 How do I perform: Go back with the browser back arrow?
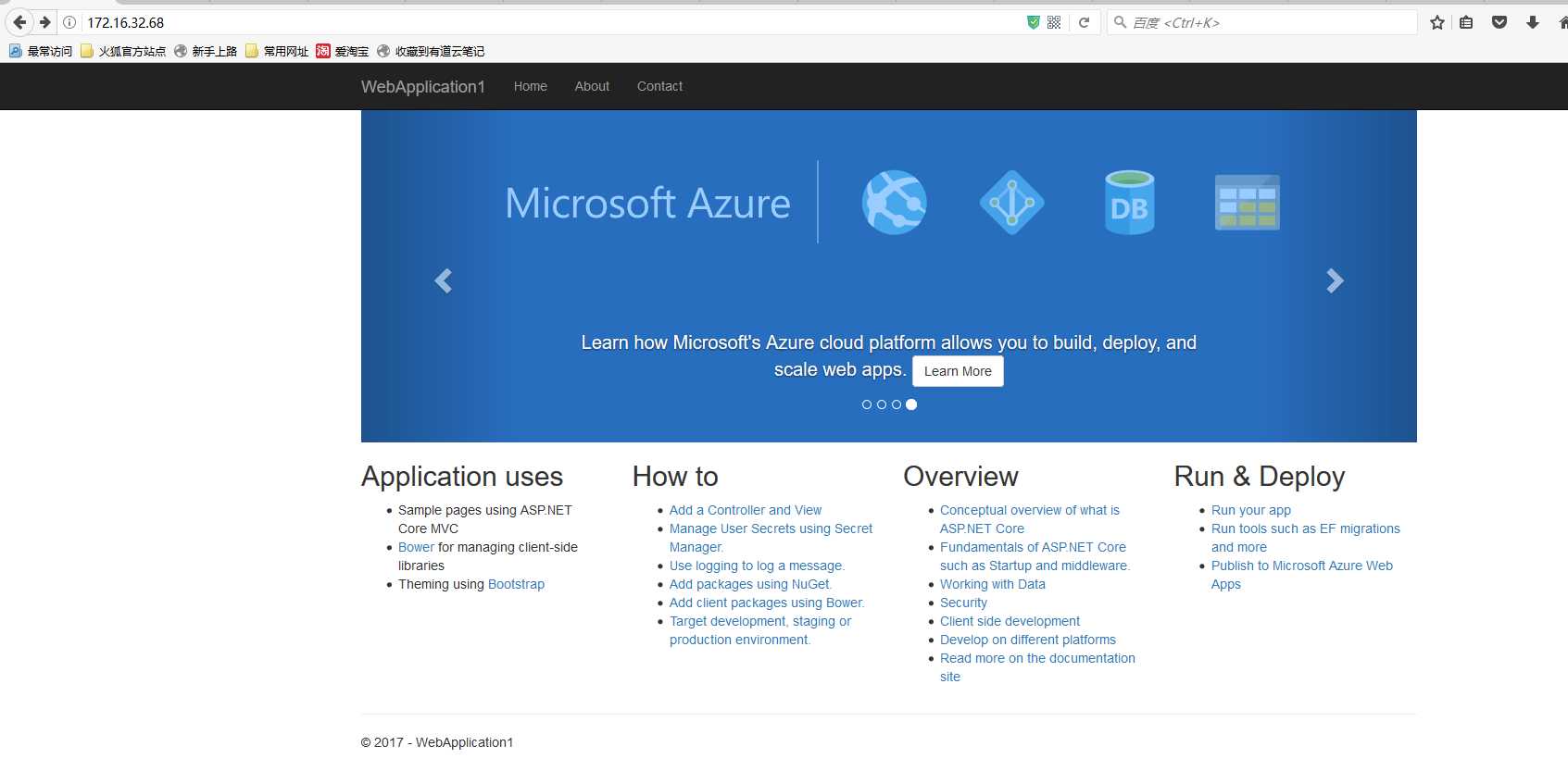pos(19,22)
